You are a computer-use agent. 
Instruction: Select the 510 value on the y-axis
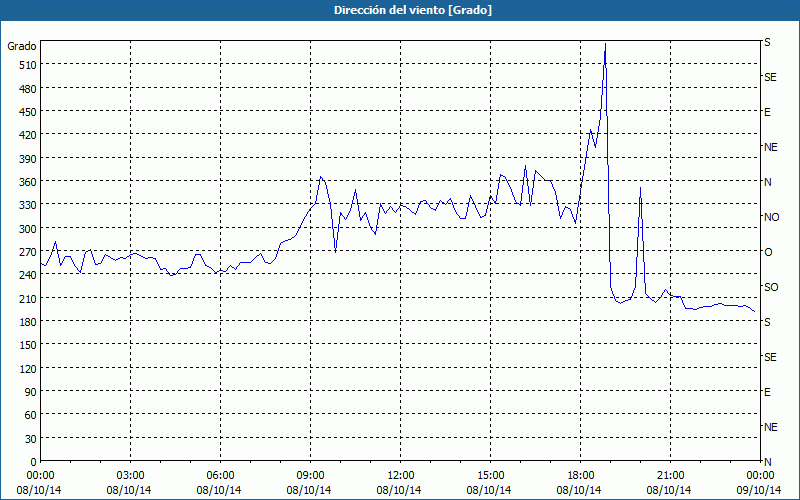pos(29,65)
